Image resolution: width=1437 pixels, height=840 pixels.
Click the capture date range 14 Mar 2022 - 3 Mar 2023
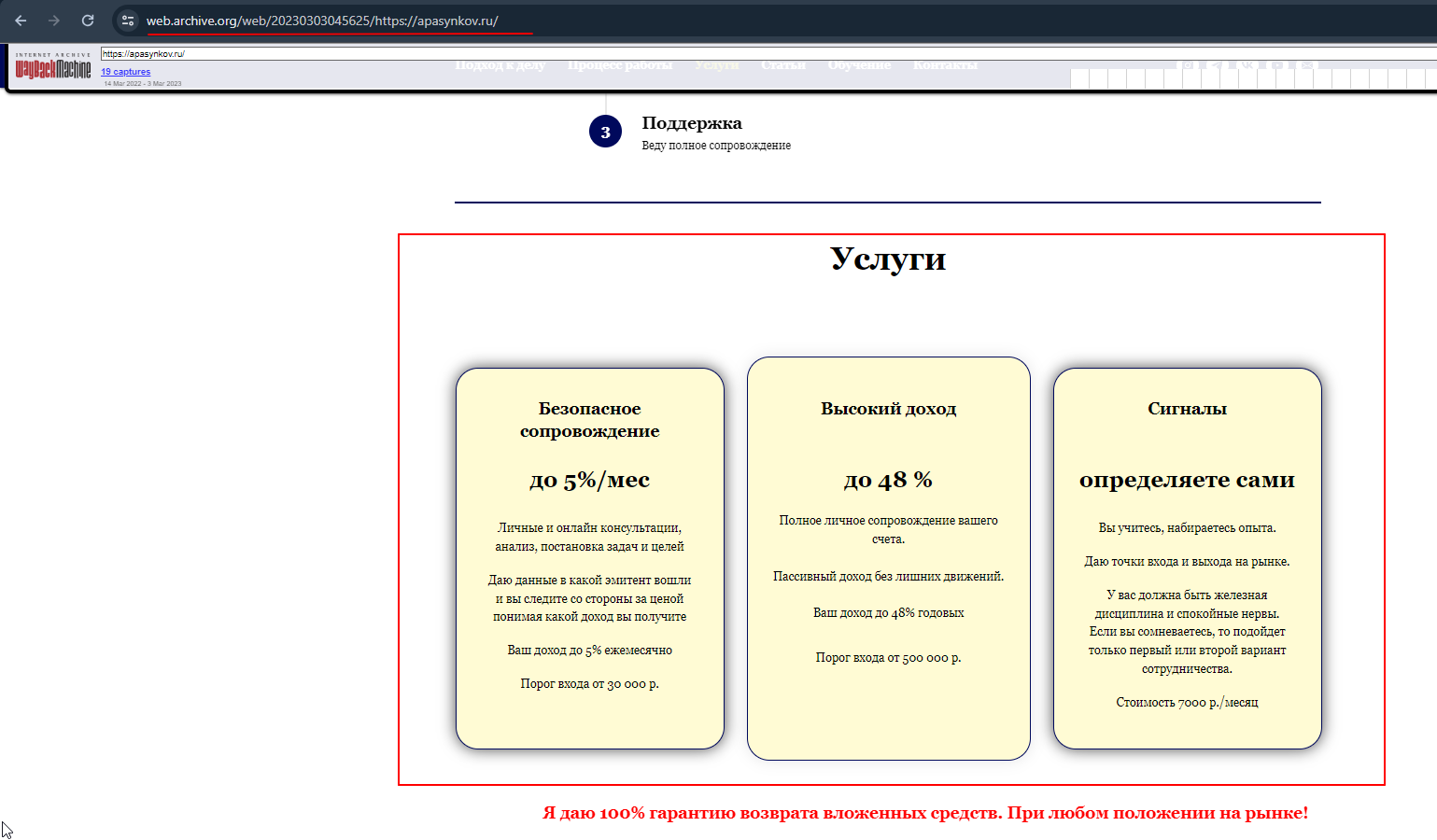(x=142, y=83)
